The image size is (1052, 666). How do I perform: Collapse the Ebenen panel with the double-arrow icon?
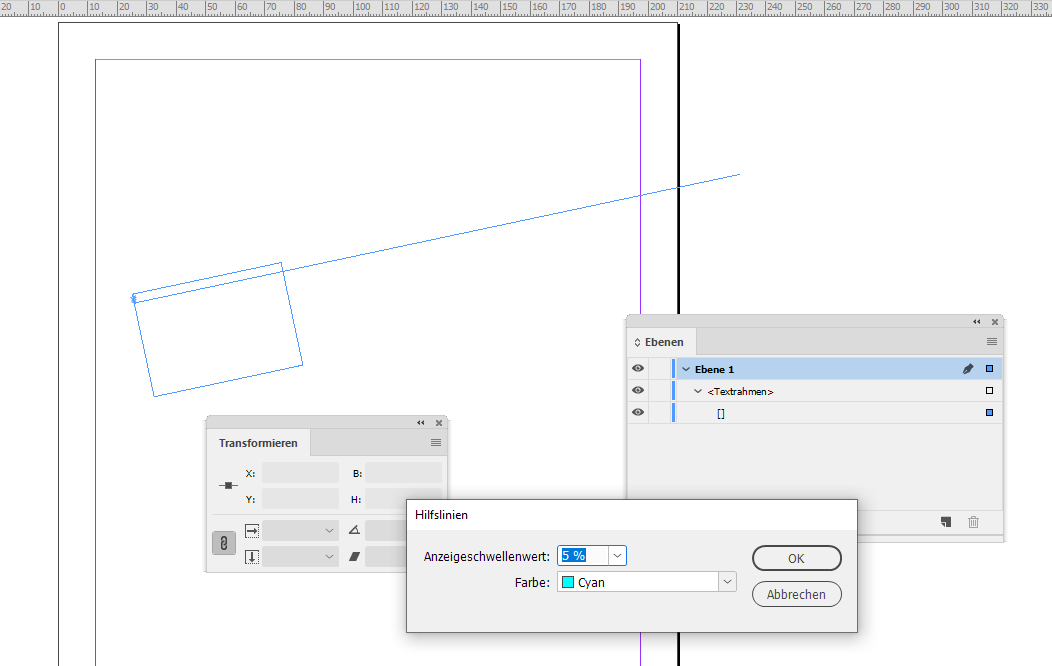976,321
